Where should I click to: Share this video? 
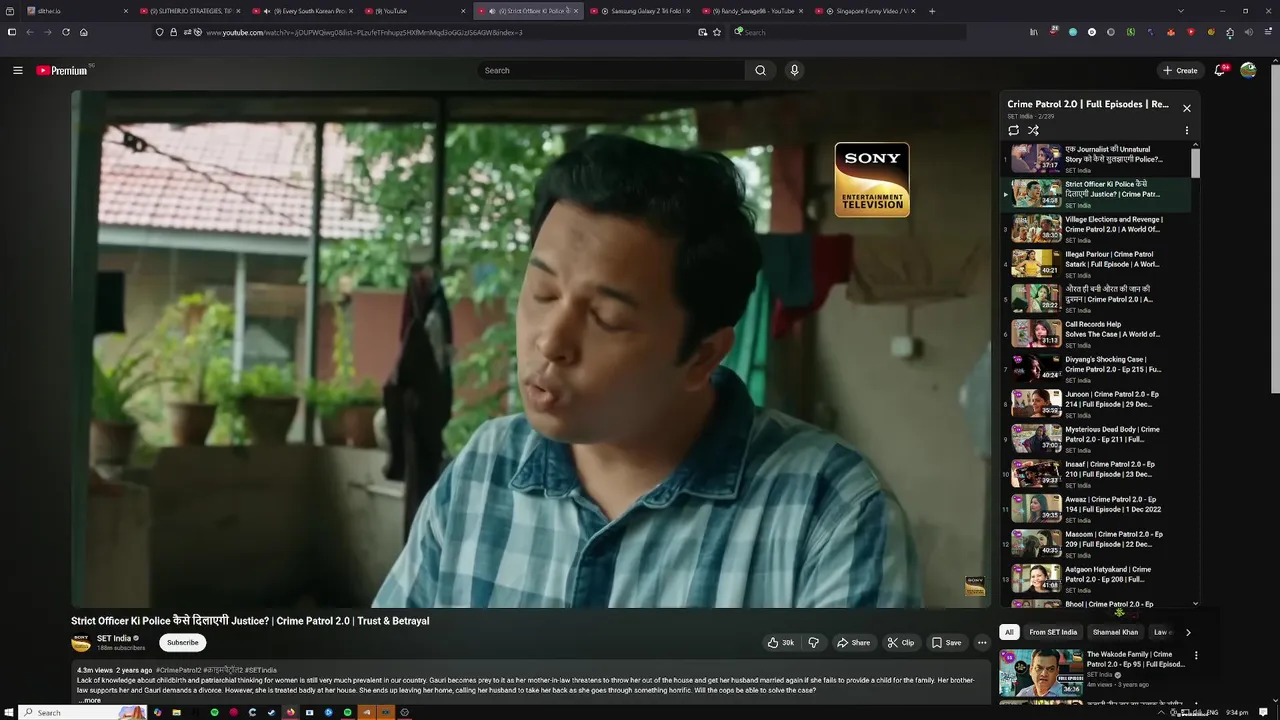pos(853,643)
